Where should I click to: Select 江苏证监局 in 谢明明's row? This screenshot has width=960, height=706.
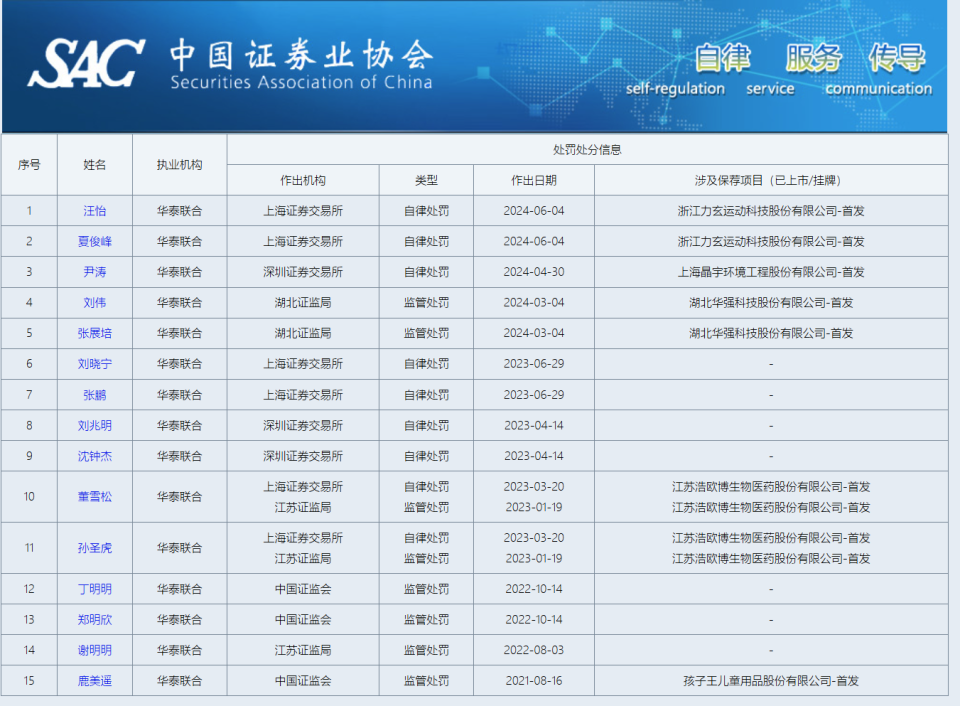[303, 650]
